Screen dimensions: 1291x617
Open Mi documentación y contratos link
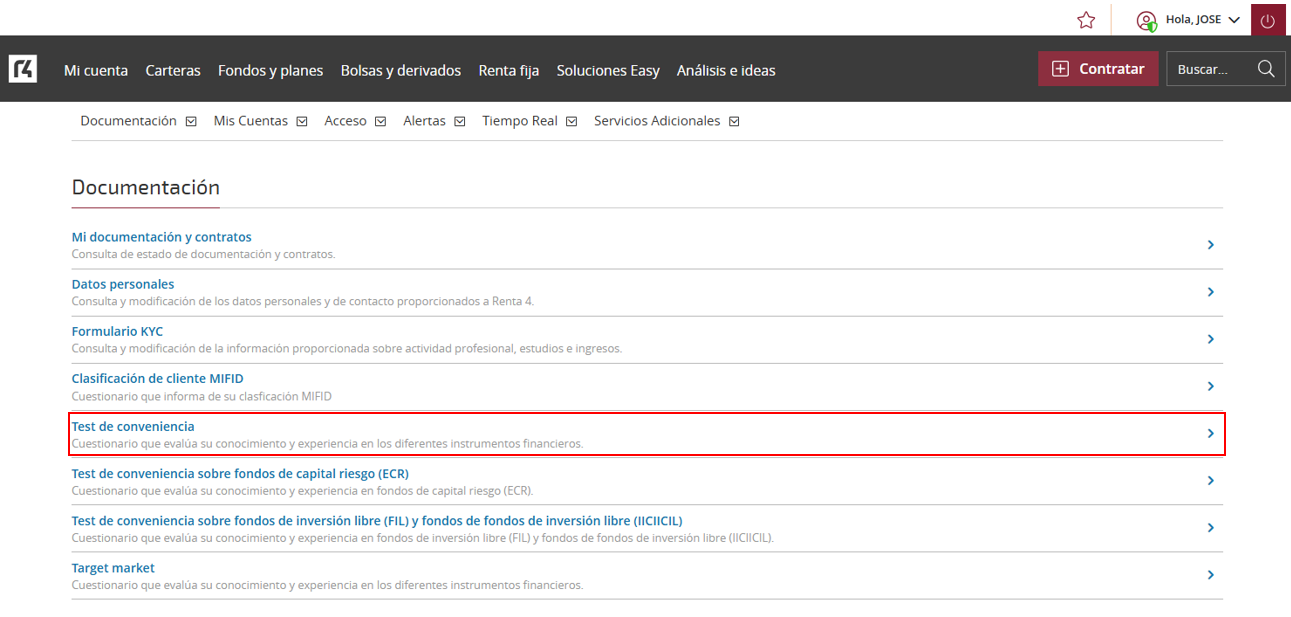coord(162,237)
